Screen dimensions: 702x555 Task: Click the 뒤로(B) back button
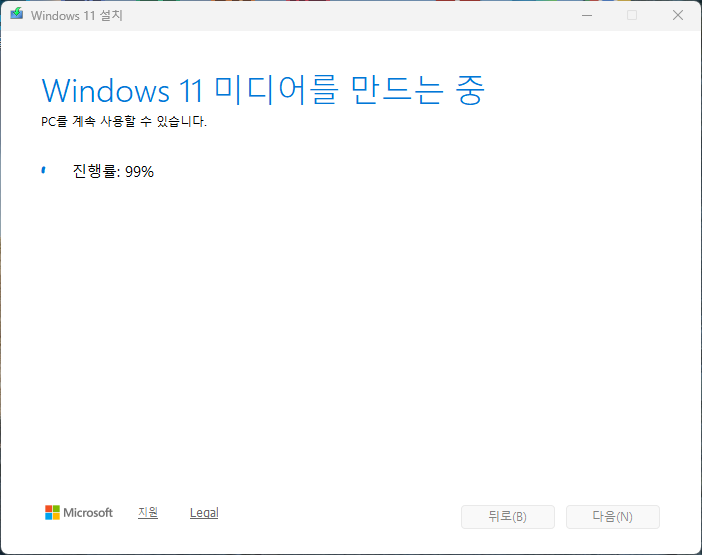[x=508, y=517]
